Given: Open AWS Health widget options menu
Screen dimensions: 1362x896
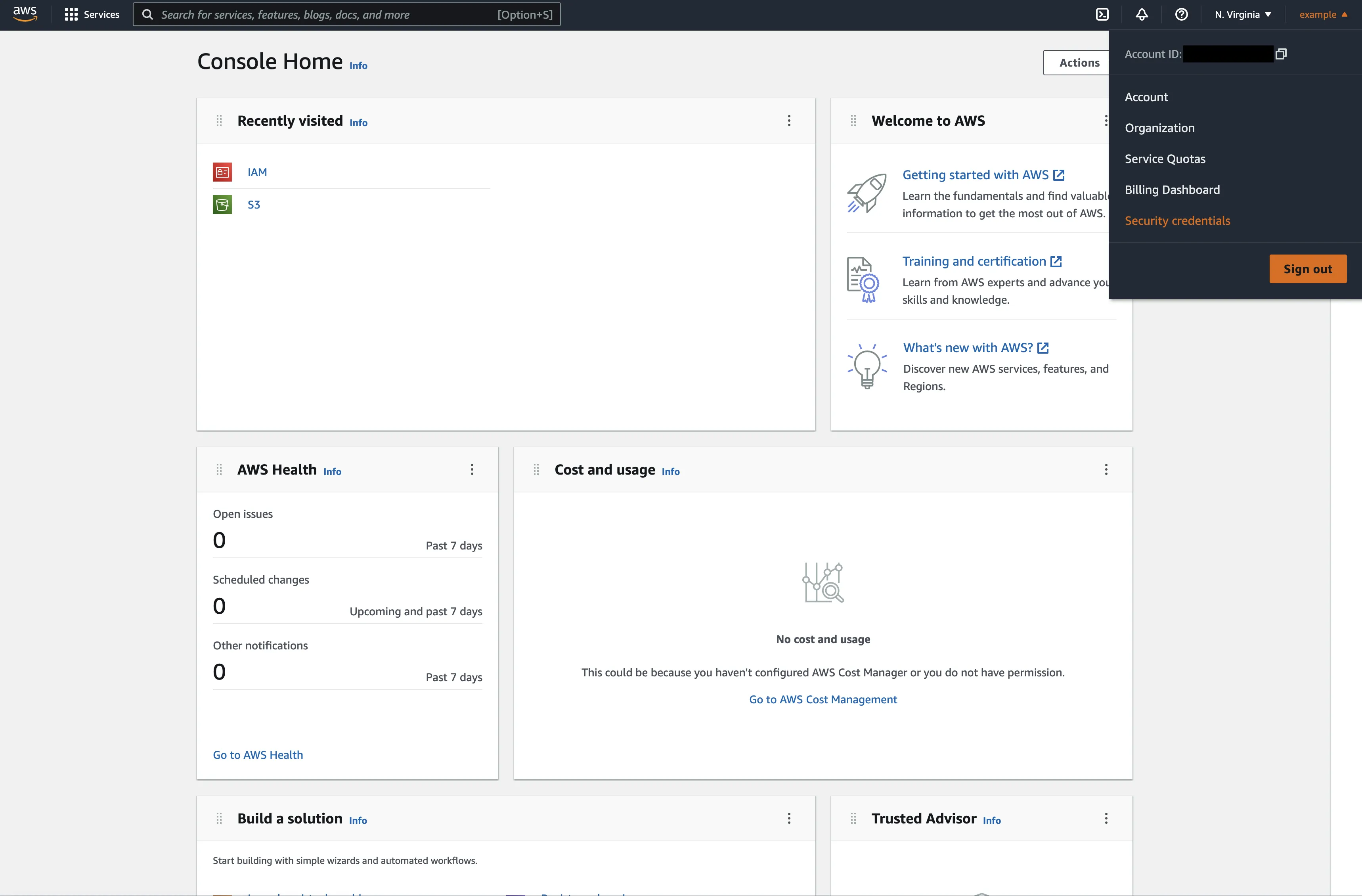Looking at the screenshot, I should [x=472, y=469].
